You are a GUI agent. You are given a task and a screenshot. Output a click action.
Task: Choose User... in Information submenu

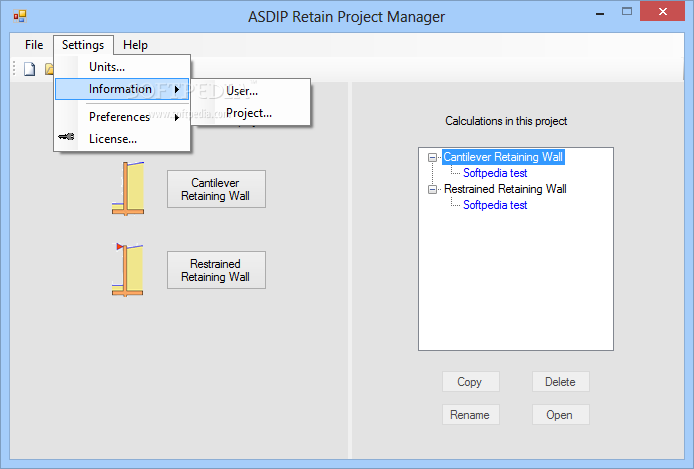251,91
